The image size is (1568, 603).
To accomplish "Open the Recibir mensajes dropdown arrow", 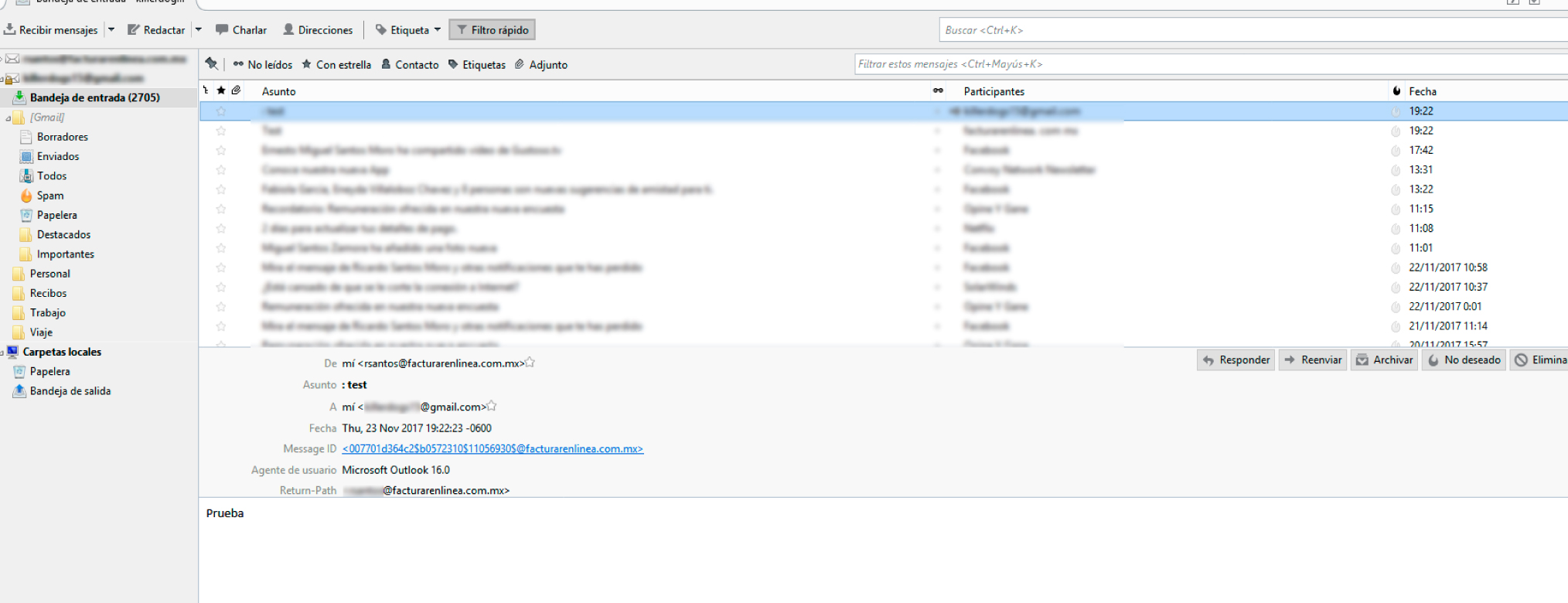I will coord(111,29).
